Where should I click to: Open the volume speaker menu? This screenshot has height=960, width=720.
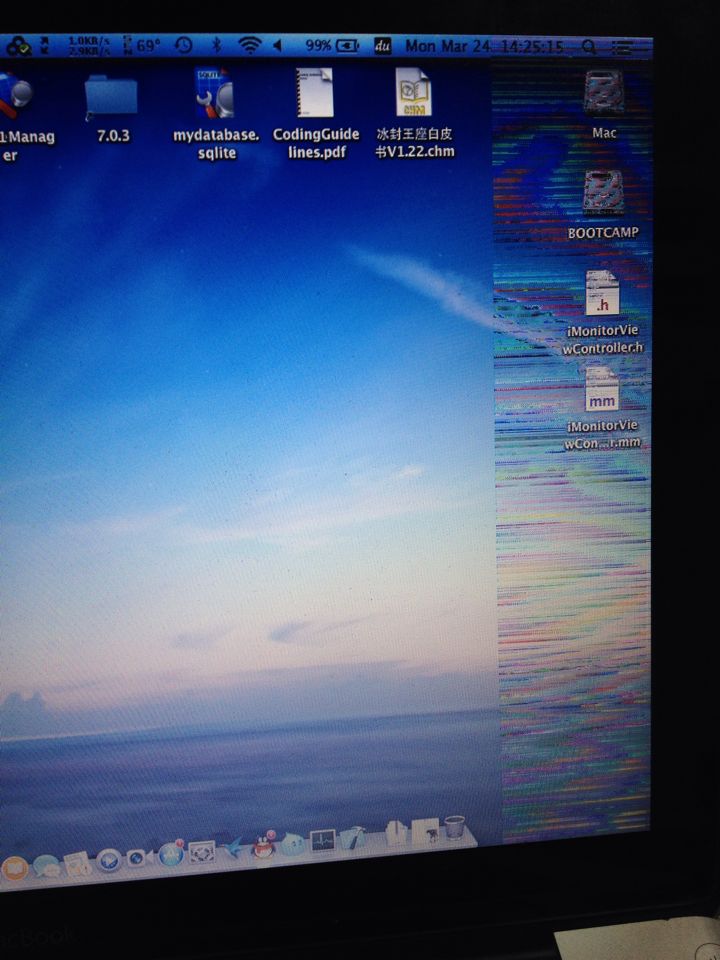pos(277,45)
